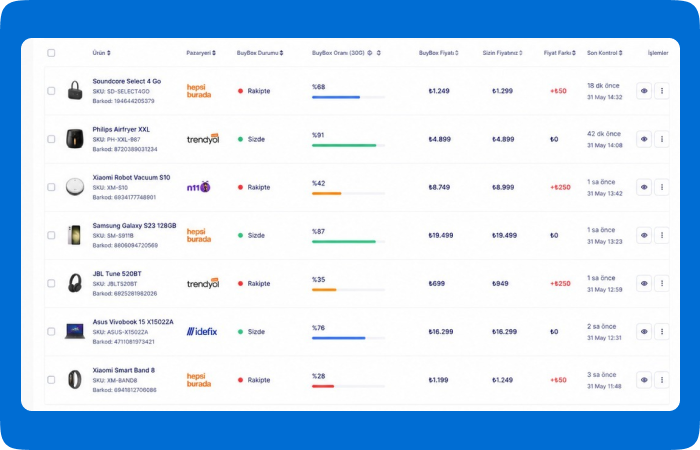This screenshot has width=700, height=450.
Task: Click the İşlemler column header
Action: tap(658, 53)
